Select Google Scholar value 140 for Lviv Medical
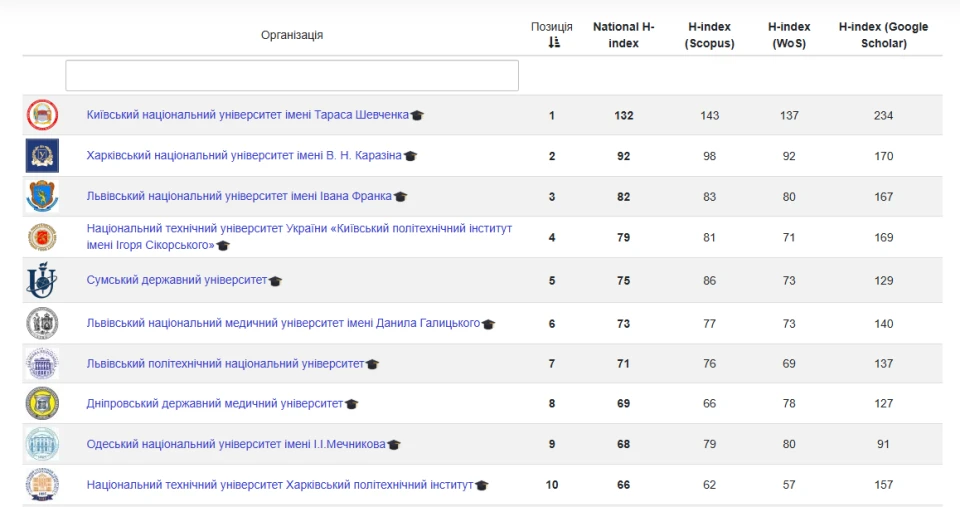This screenshot has height=507, width=960. point(883,323)
